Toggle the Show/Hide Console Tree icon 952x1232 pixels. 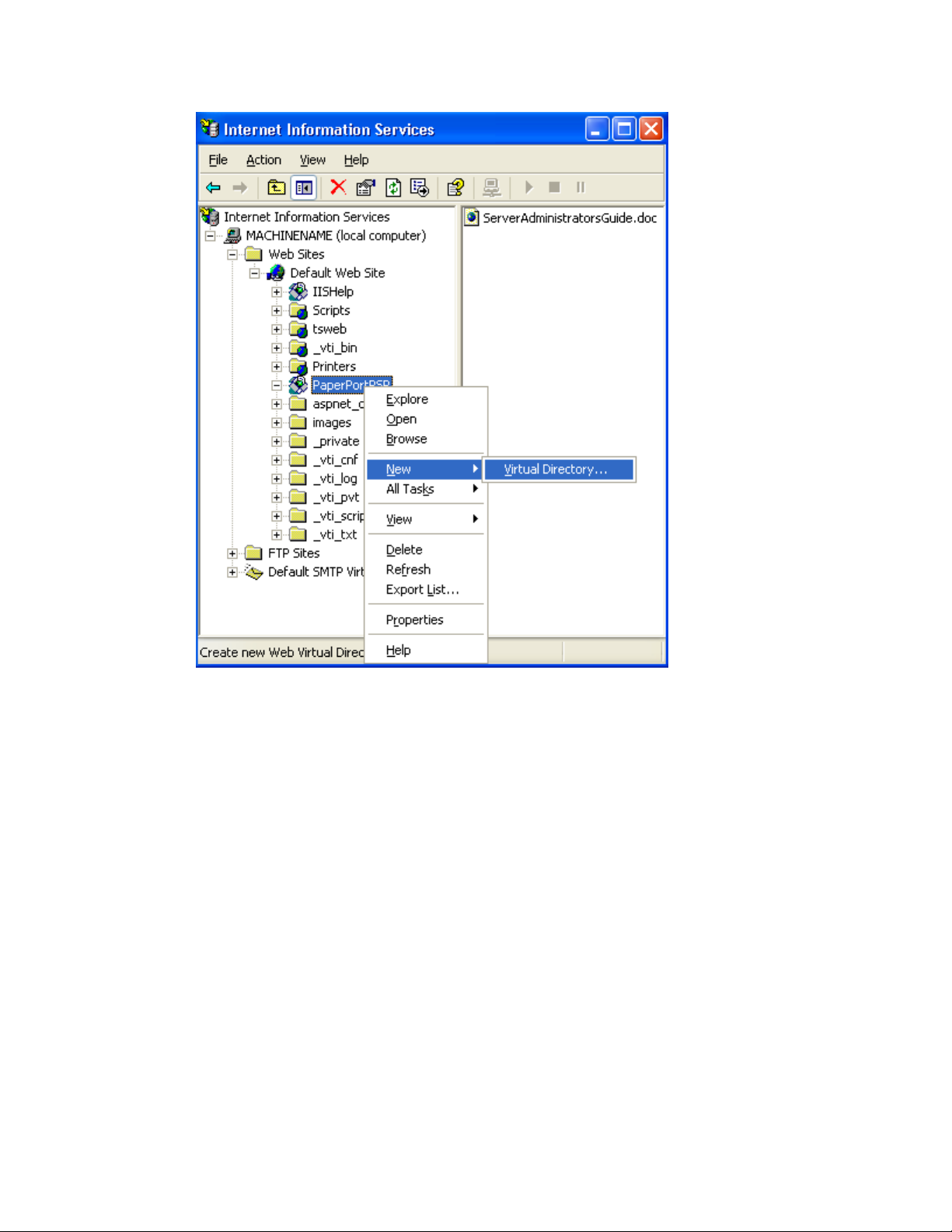pyautogui.click(x=303, y=187)
